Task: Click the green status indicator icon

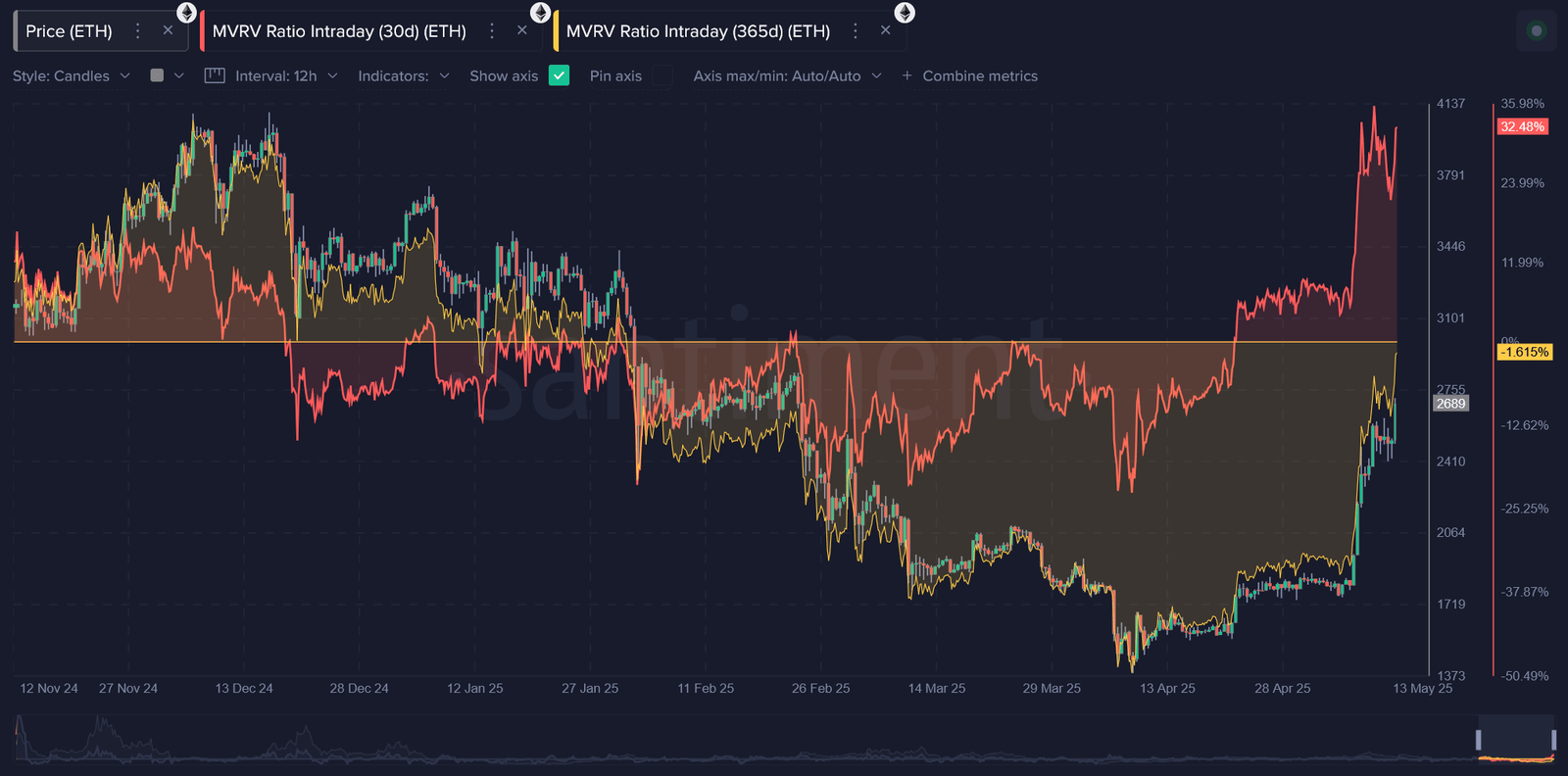Action: pyautogui.click(x=1536, y=31)
